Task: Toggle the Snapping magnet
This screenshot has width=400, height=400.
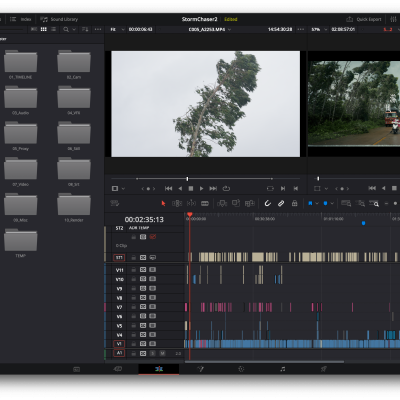Action: (267, 203)
